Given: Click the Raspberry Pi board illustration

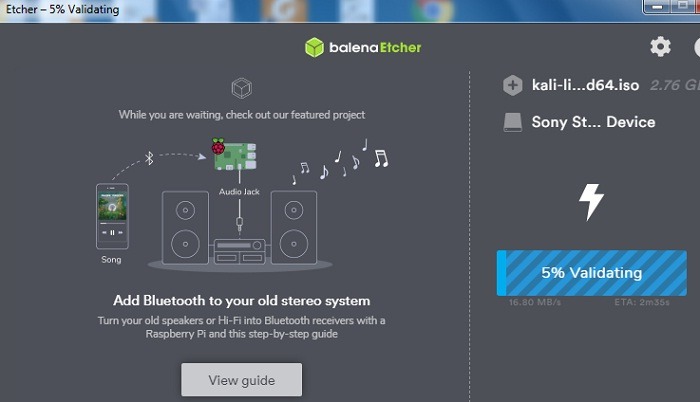Looking at the screenshot, I should tap(234, 155).
